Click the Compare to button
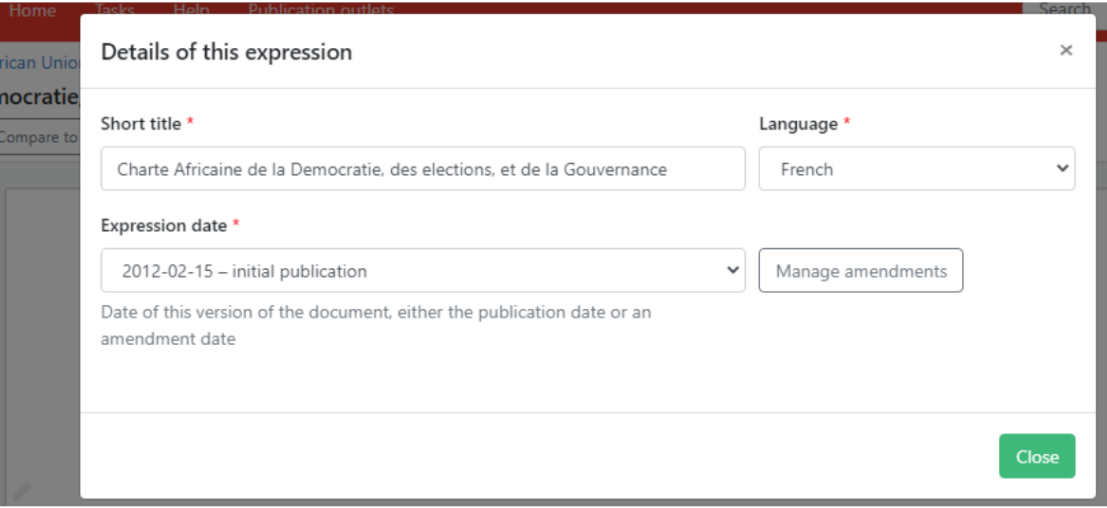This screenshot has height=508, width=1107. [40, 137]
